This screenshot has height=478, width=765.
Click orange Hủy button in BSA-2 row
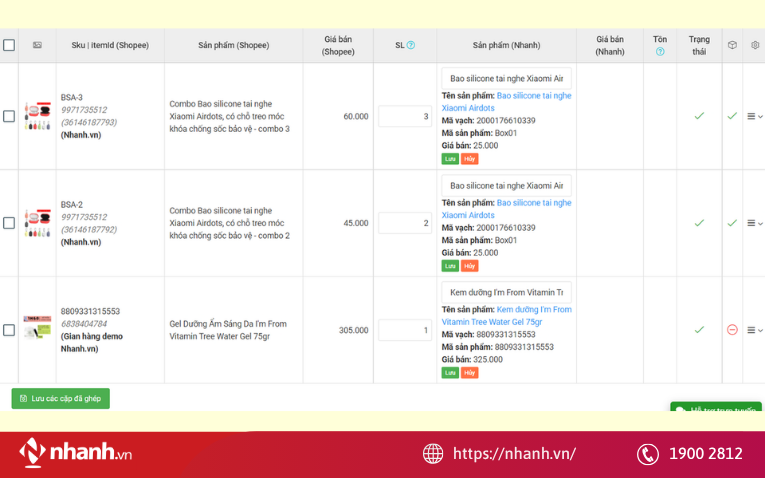(x=469, y=266)
